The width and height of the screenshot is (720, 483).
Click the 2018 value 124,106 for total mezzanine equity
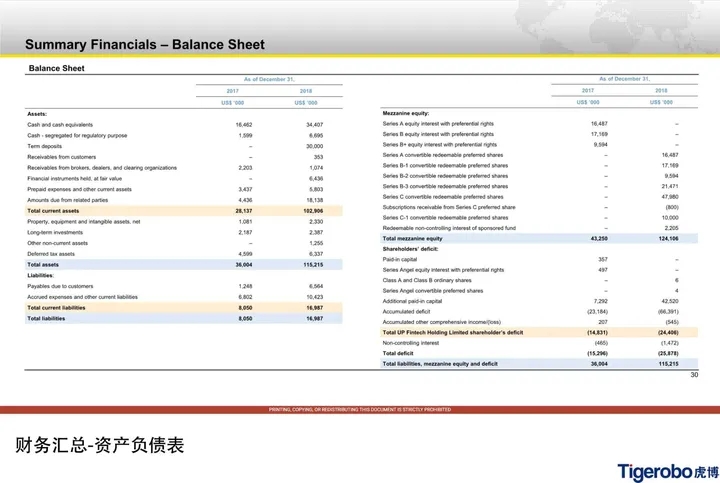tap(669, 239)
